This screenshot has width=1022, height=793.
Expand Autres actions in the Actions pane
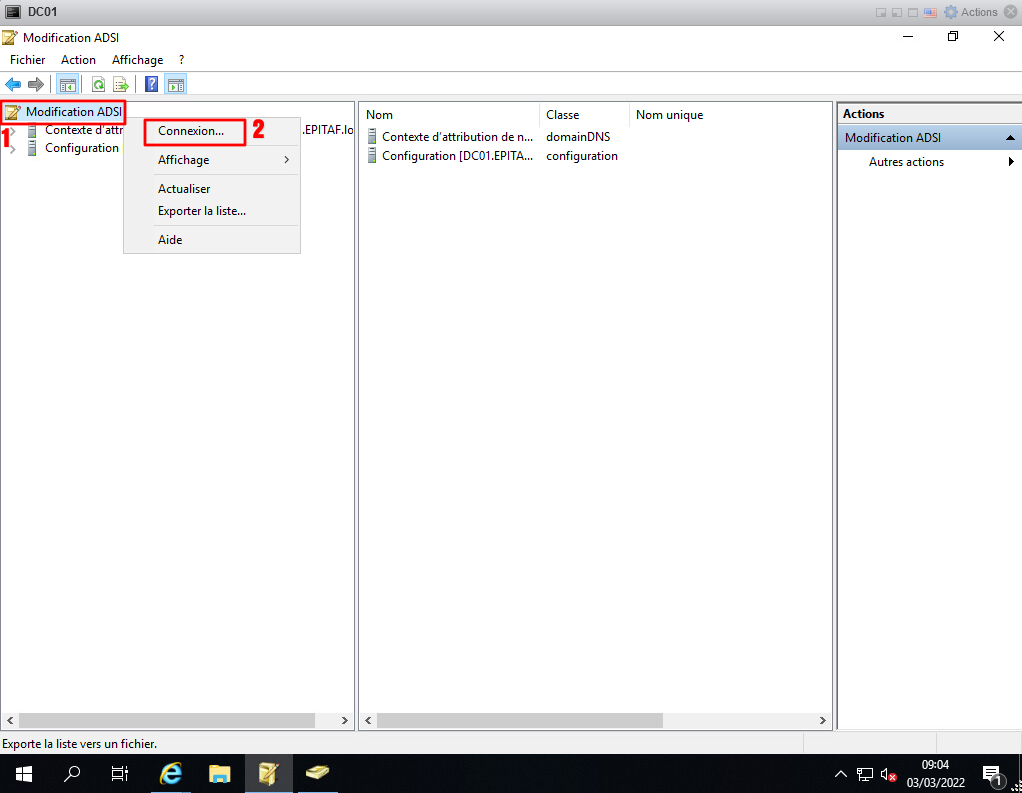point(906,162)
